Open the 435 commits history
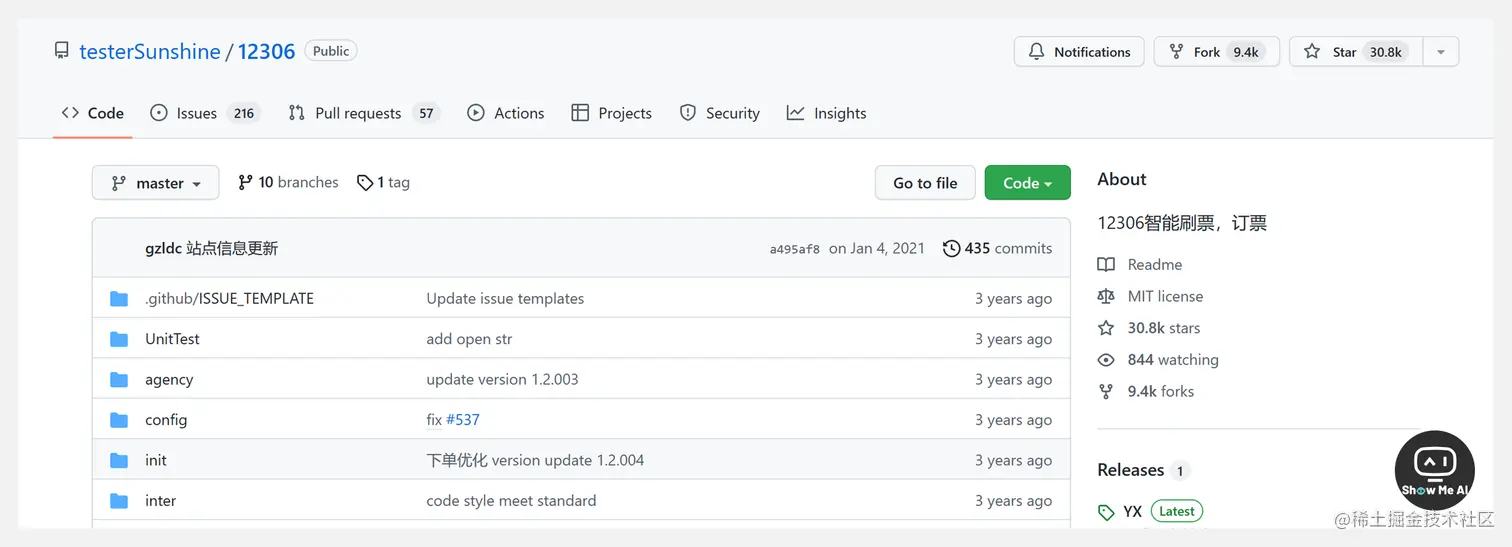Viewport: 1512px width, 547px height. click(998, 248)
